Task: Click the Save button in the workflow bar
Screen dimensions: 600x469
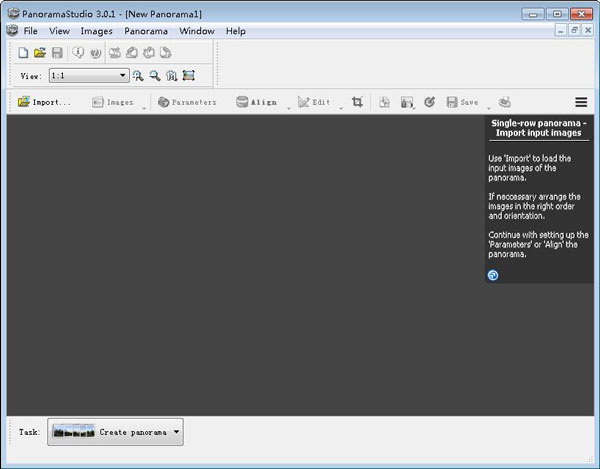Action: [462, 102]
